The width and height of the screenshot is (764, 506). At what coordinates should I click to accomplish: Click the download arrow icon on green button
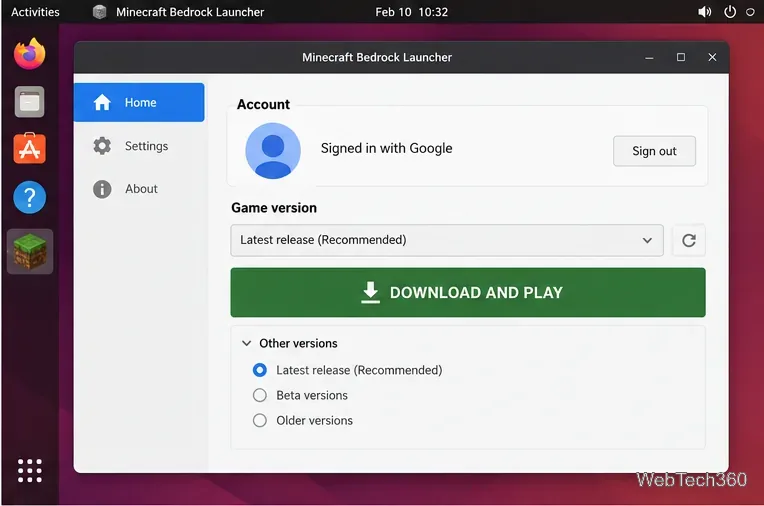pos(370,292)
